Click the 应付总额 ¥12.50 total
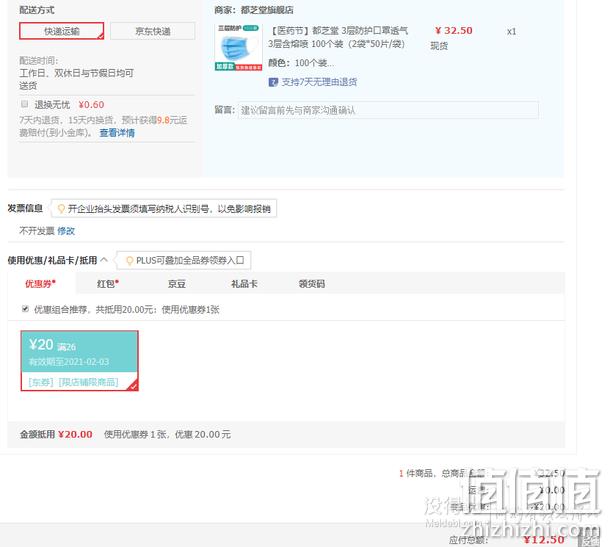 click(543, 540)
